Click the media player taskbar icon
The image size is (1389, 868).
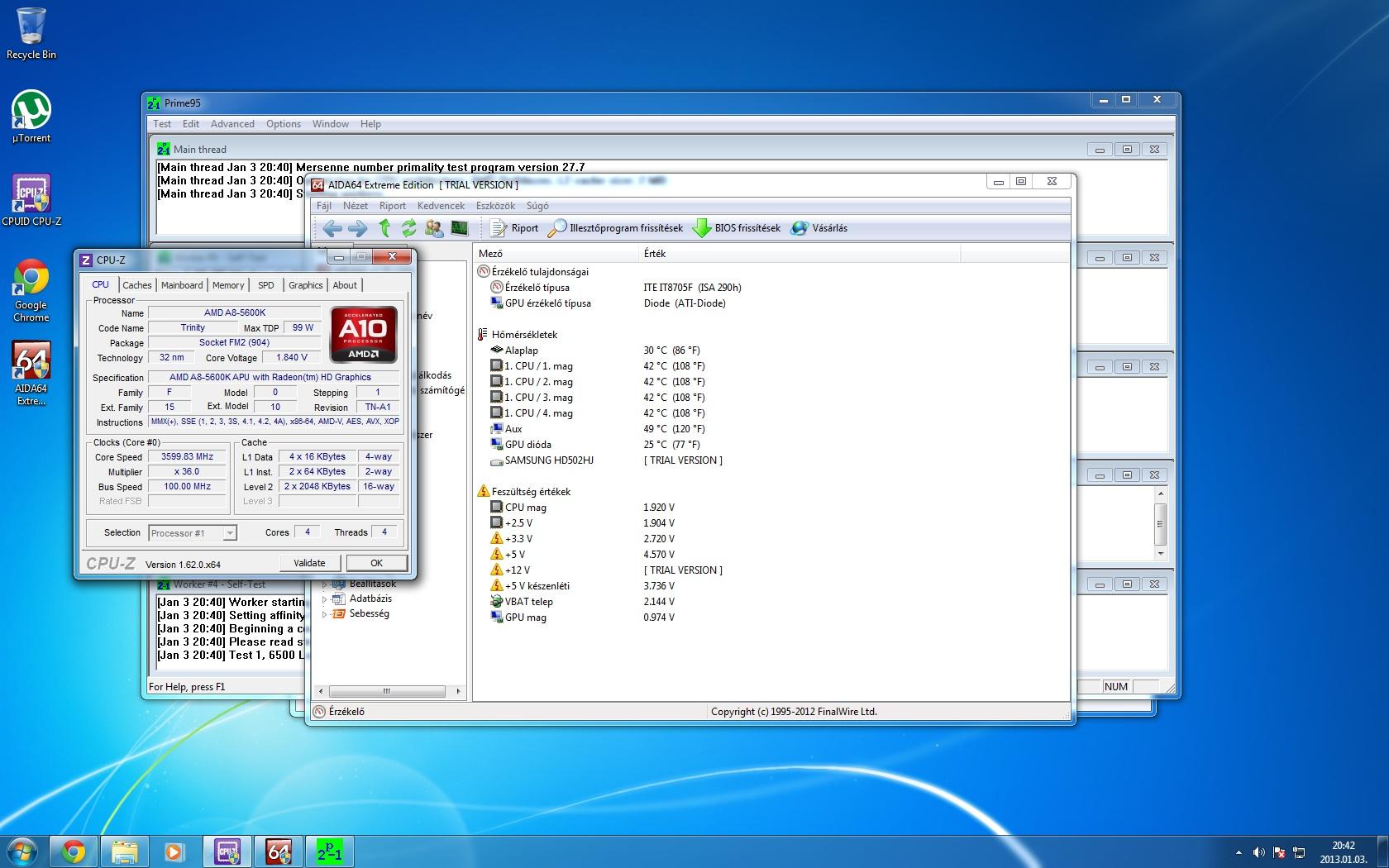[174, 851]
